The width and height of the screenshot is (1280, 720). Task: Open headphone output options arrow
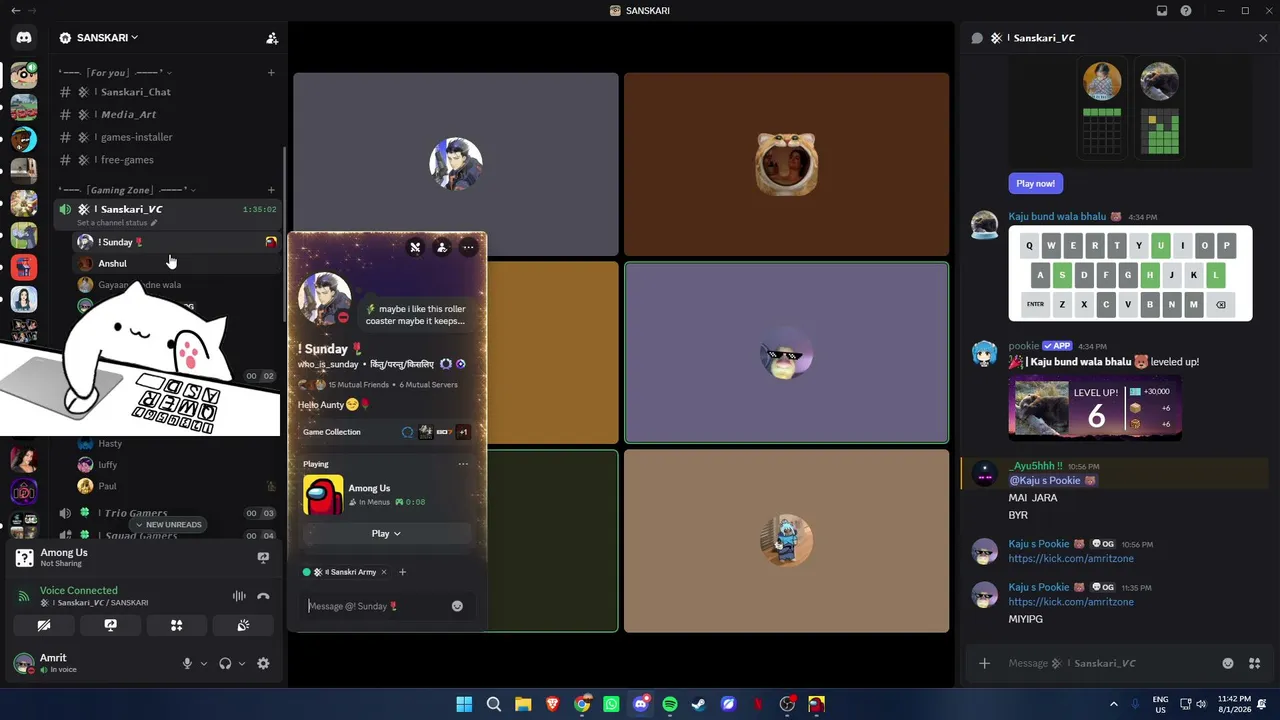point(242,663)
